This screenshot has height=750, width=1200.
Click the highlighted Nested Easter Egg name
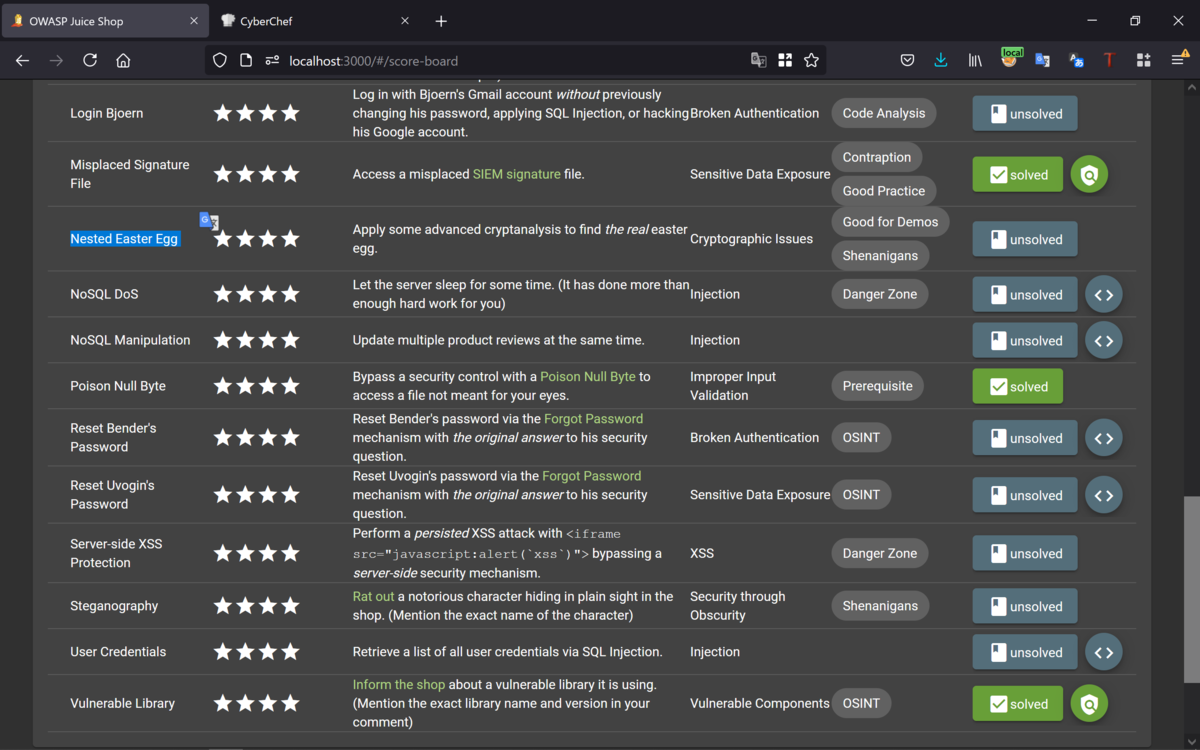point(124,239)
